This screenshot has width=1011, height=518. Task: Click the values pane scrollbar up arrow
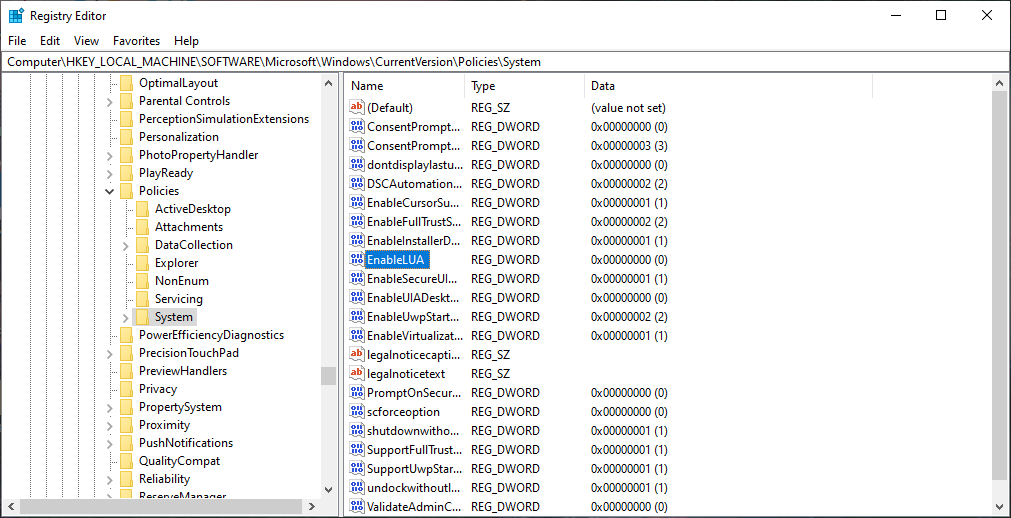tap(999, 83)
